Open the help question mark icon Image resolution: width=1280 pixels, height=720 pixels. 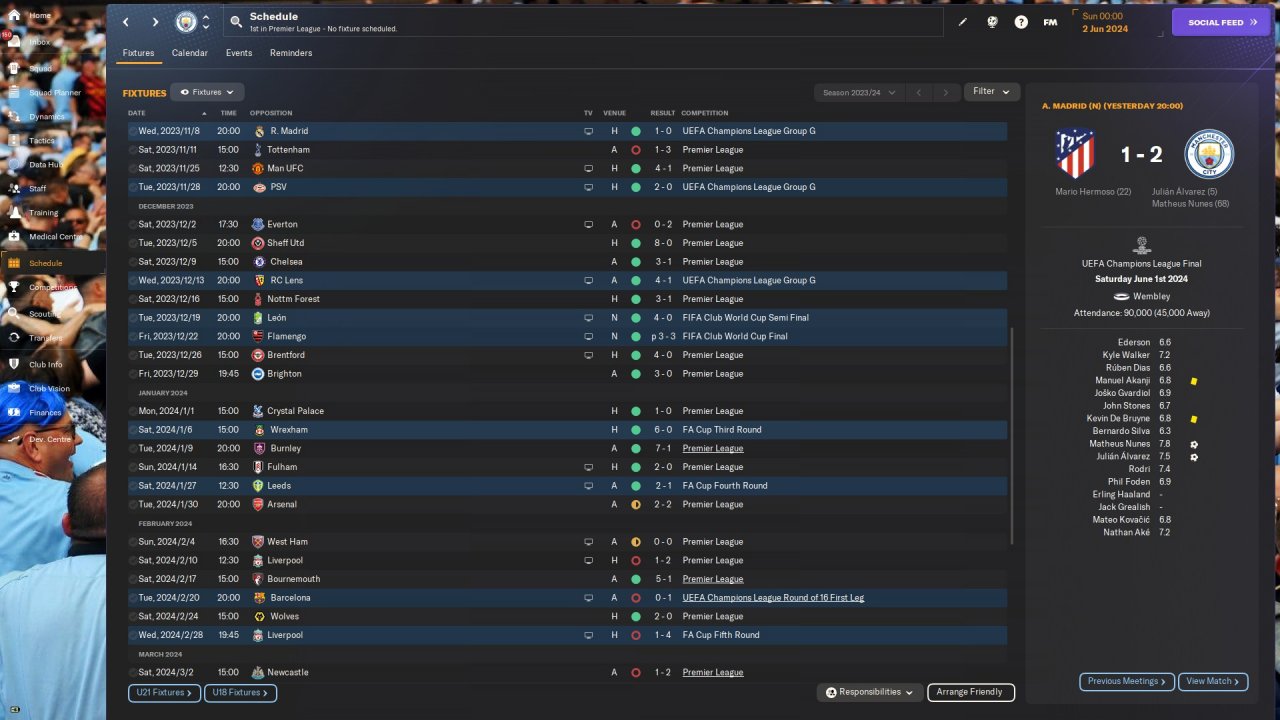[x=1021, y=22]
